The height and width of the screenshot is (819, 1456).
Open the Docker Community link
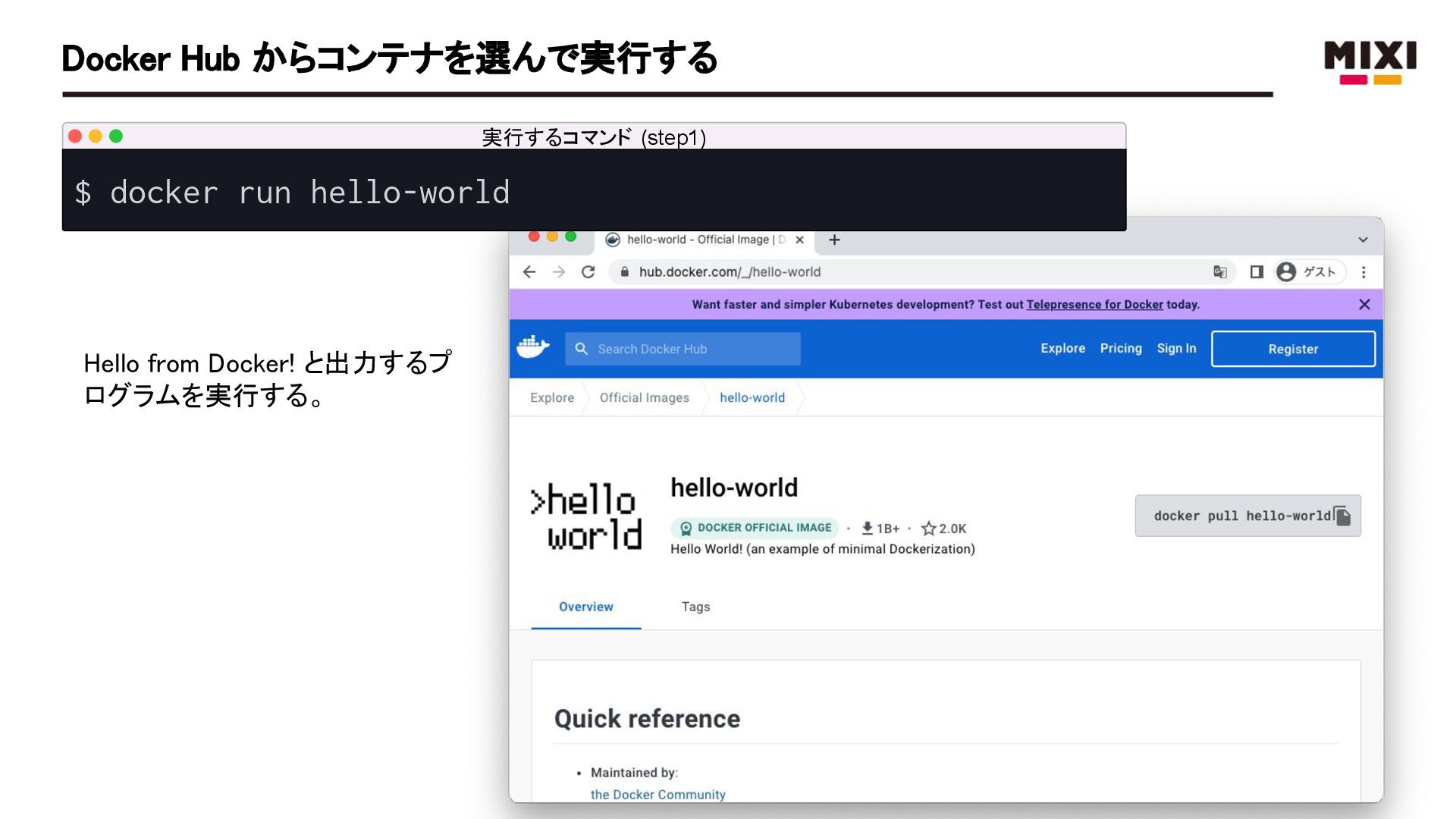(x=657, y=794)
